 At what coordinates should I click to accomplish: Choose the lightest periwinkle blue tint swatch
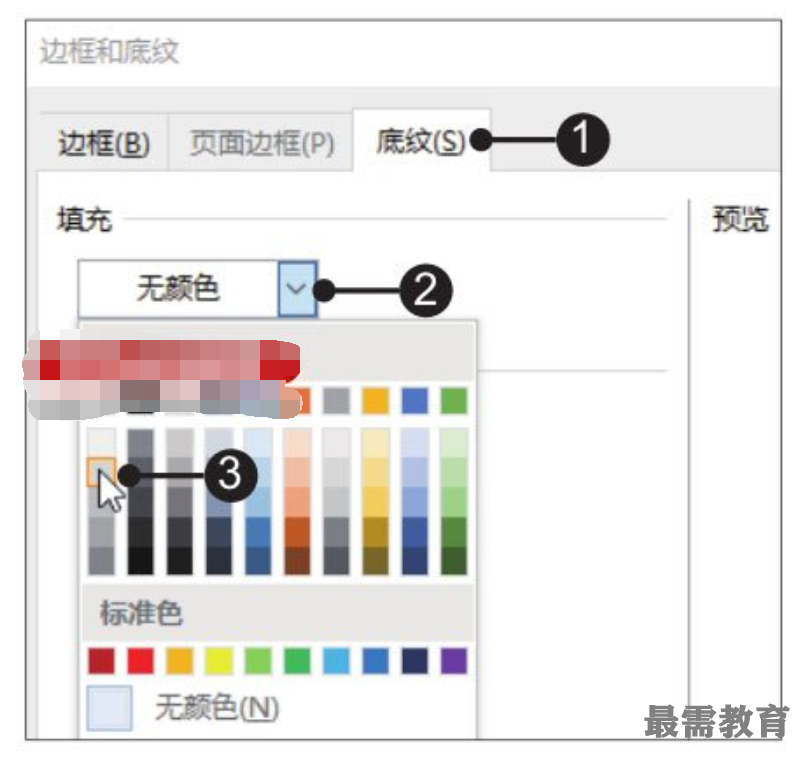tap(415, 443)
